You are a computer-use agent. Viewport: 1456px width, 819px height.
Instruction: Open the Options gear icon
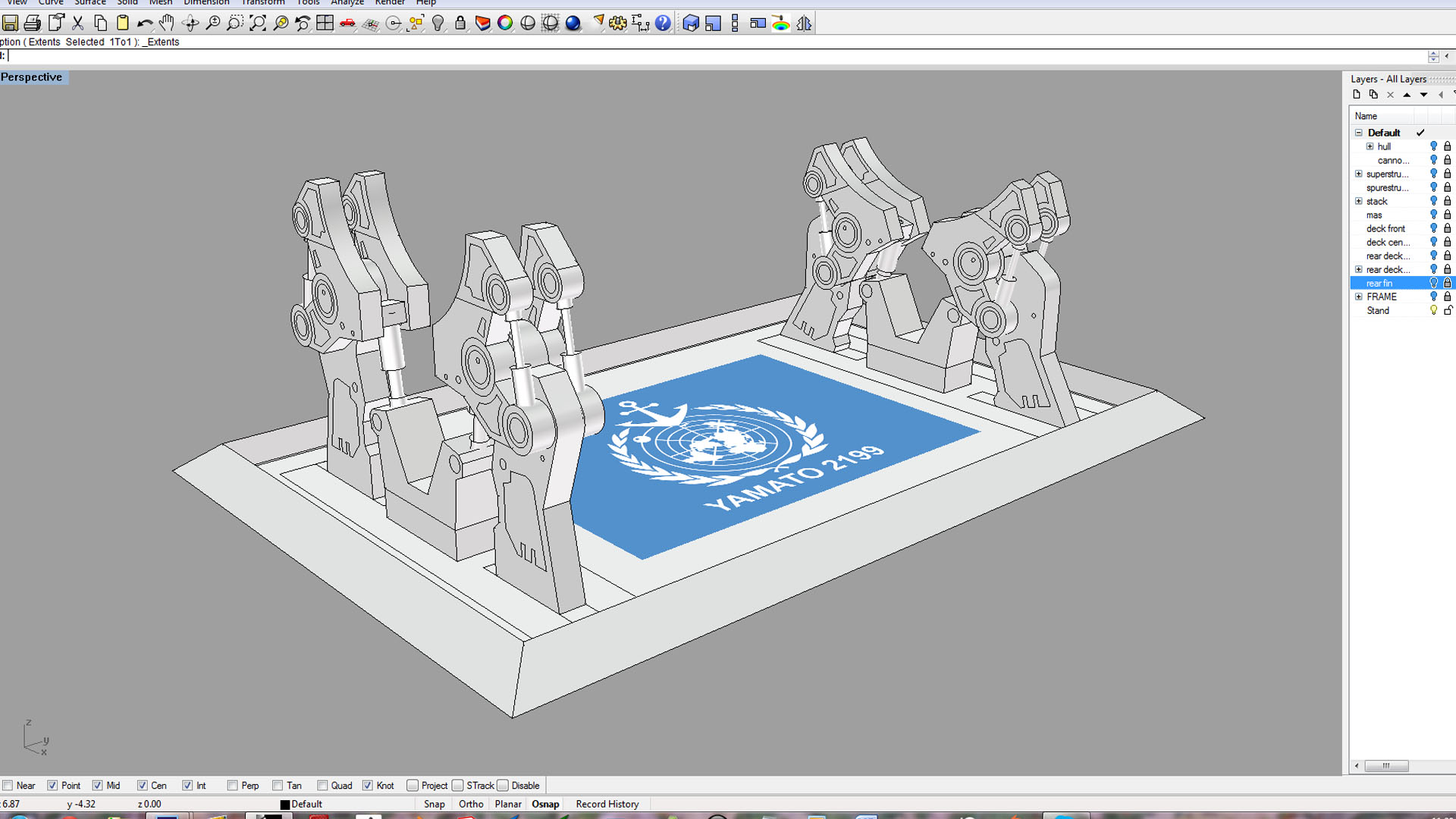618,24
